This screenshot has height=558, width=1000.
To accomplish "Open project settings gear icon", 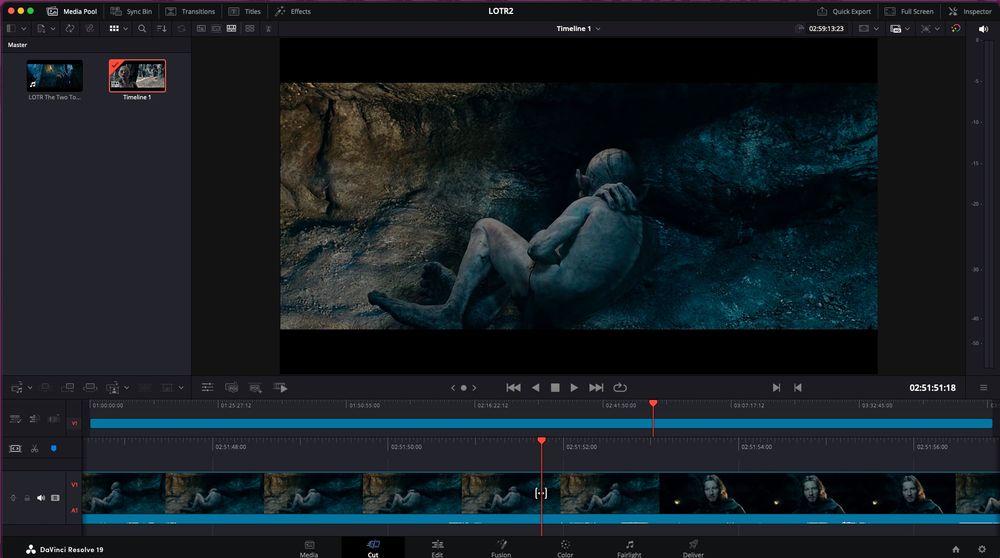I will [x=982, y=549].
